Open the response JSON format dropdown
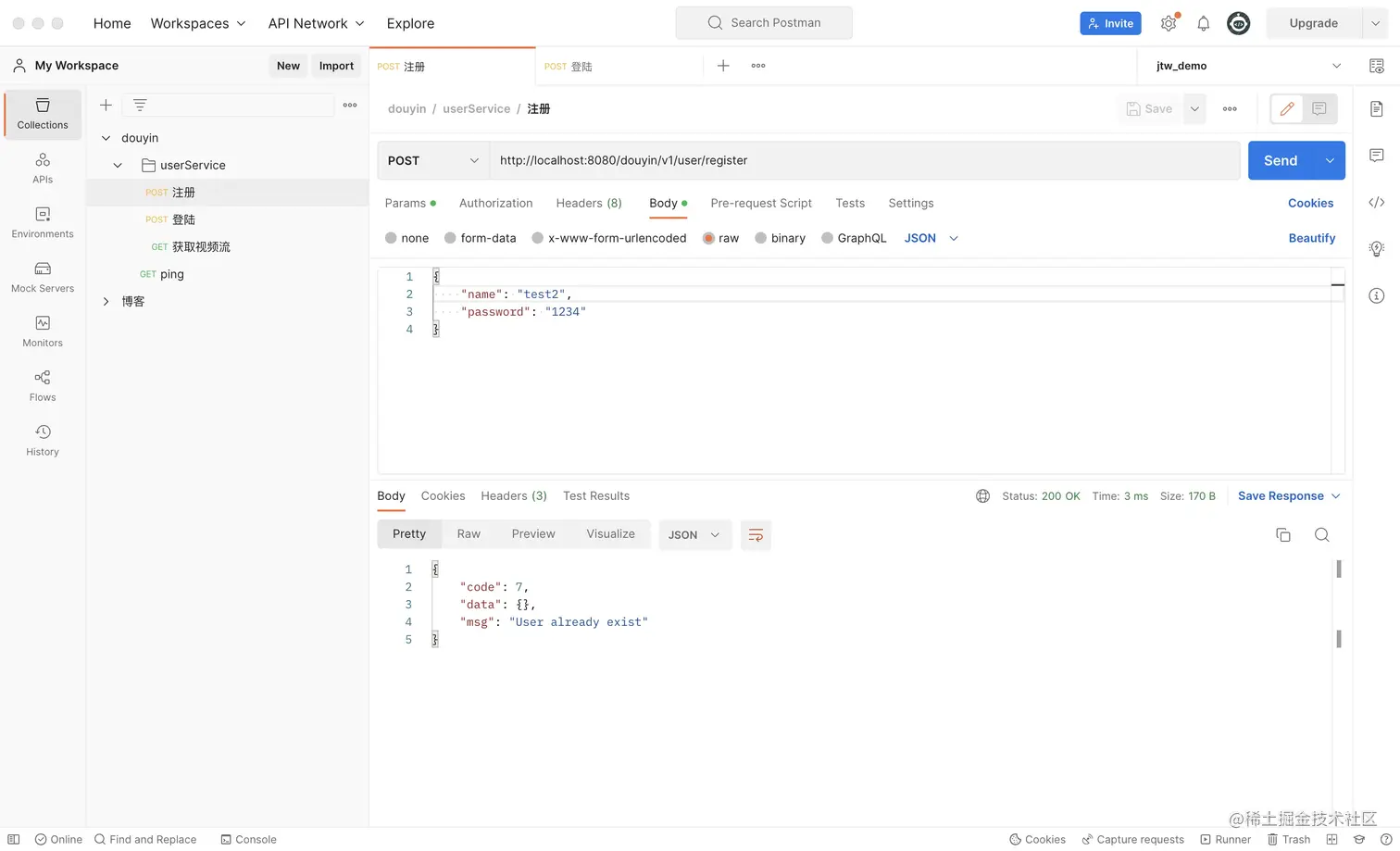1400x851 pixels. (x=694, y=534)
